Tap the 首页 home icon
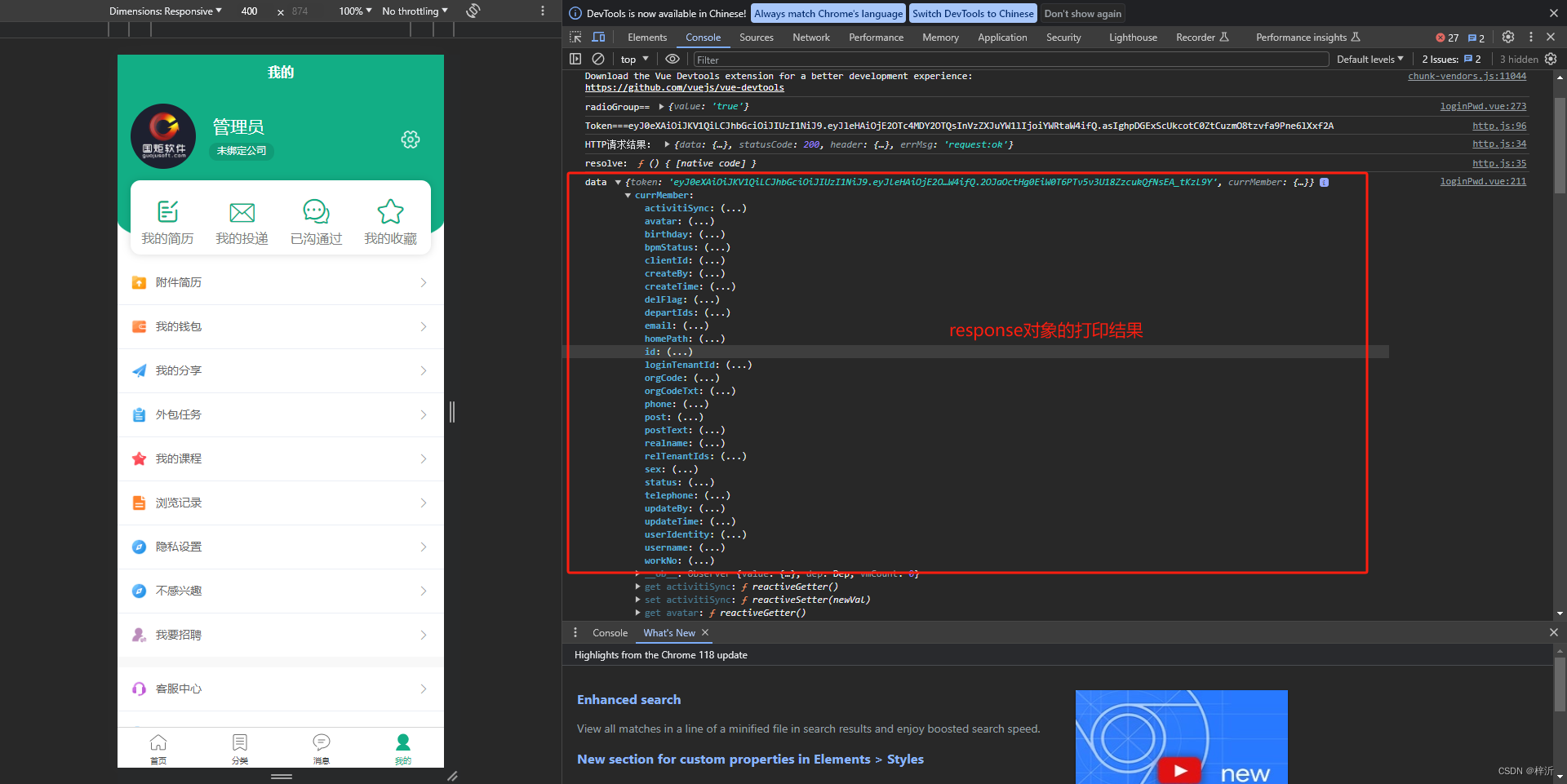Viewport: 1567px width, 784px height. (158, 742)
